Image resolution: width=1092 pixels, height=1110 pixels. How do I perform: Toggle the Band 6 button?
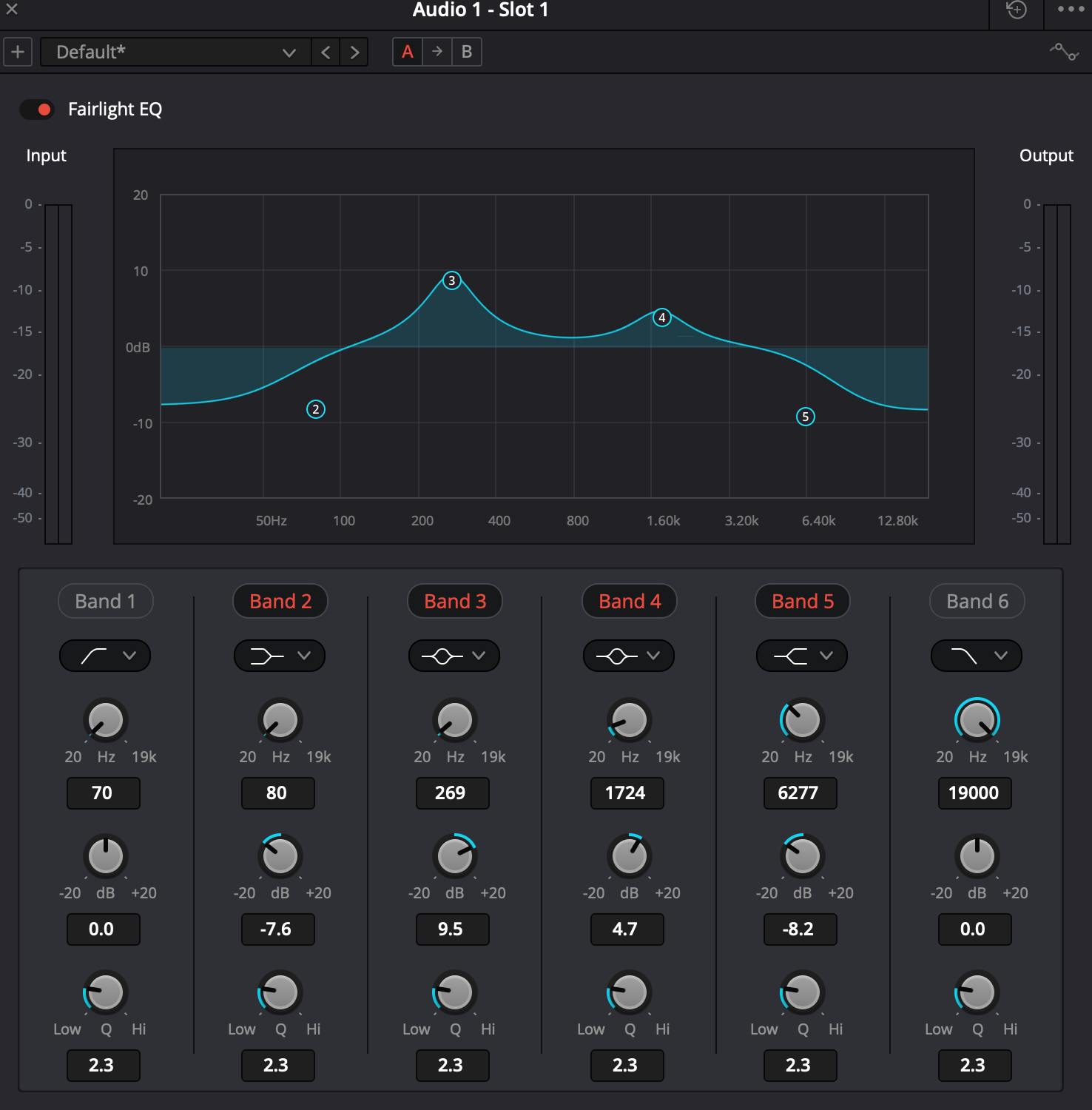977,602
